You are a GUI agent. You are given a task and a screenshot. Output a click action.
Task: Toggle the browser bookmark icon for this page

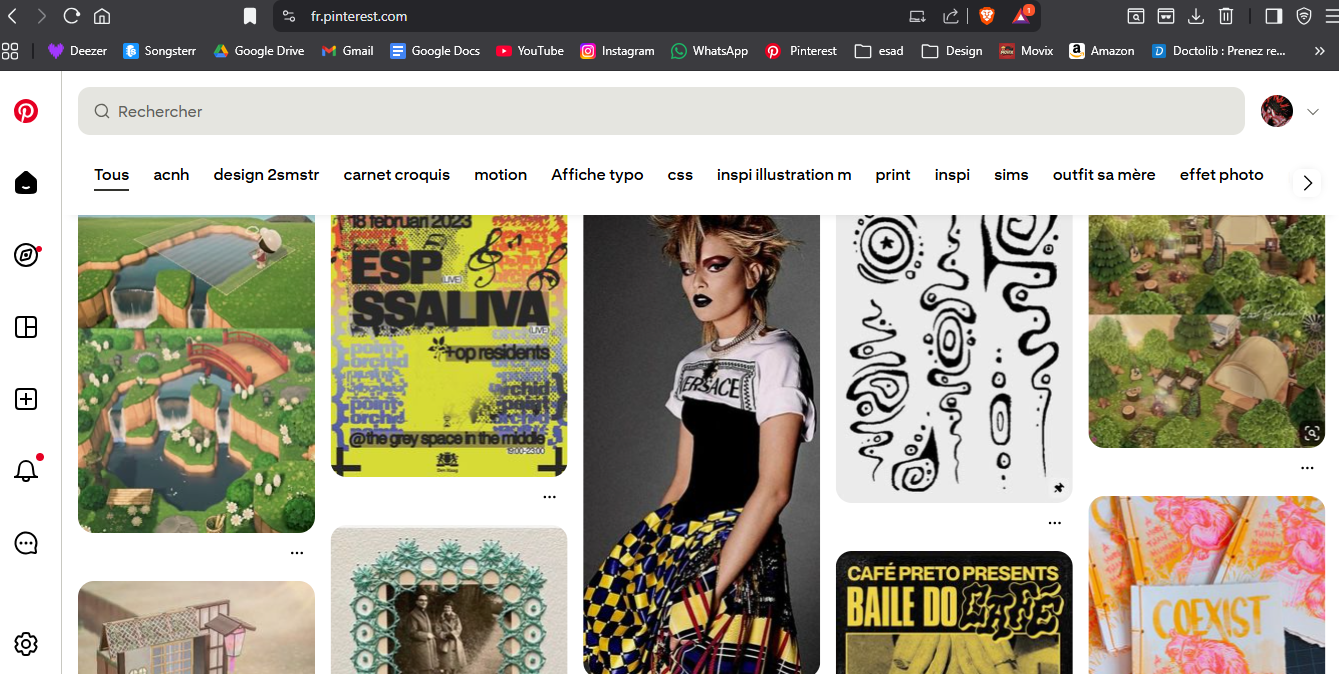250,16
